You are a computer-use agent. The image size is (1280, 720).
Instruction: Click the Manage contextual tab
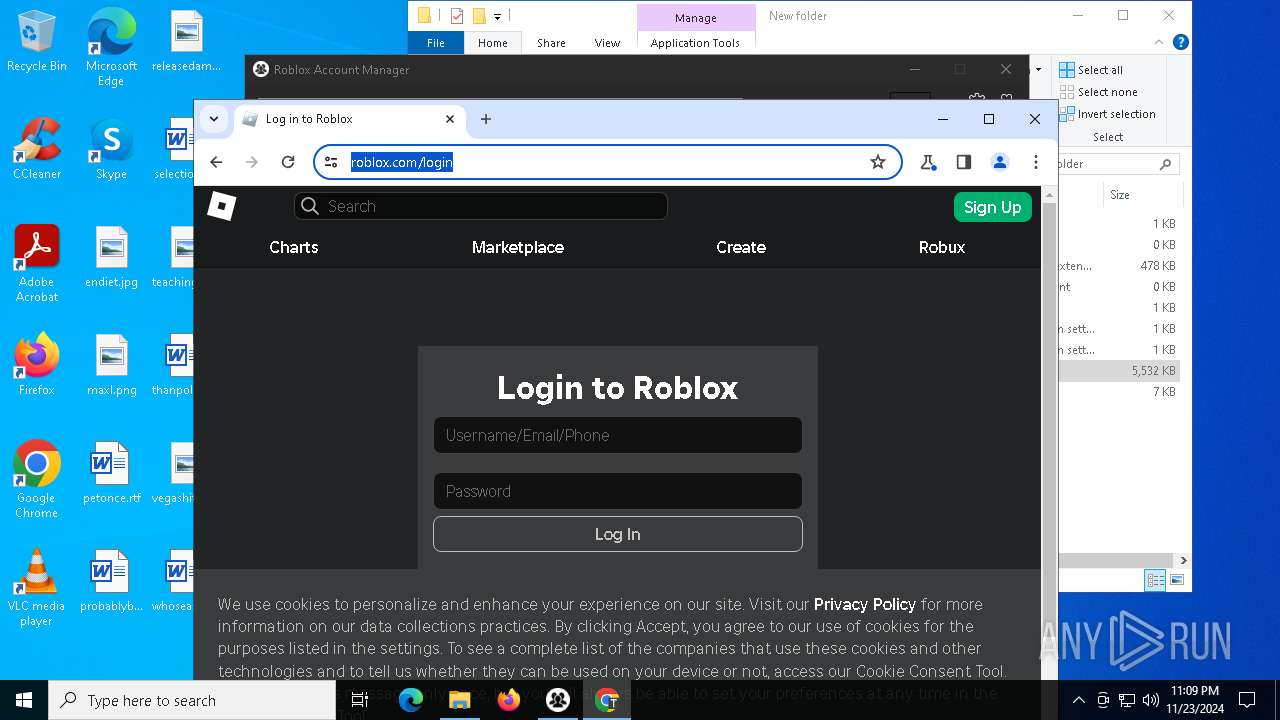[x=696, y=18]
